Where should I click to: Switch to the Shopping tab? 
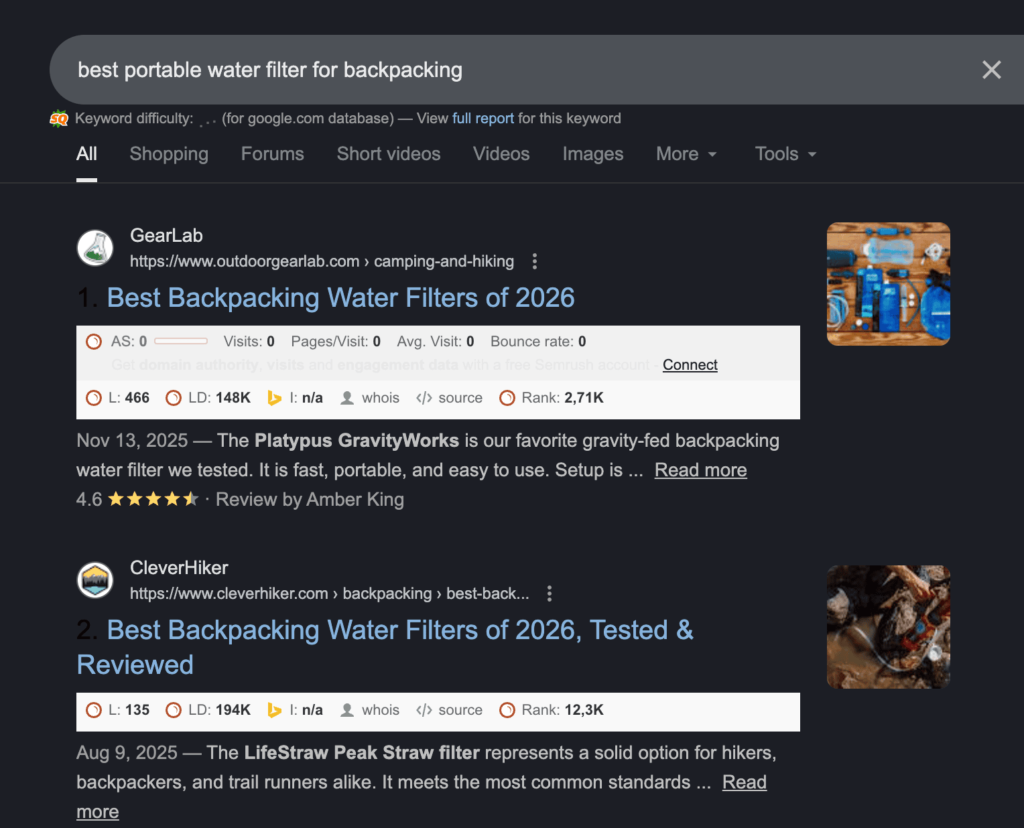[169, 154]
